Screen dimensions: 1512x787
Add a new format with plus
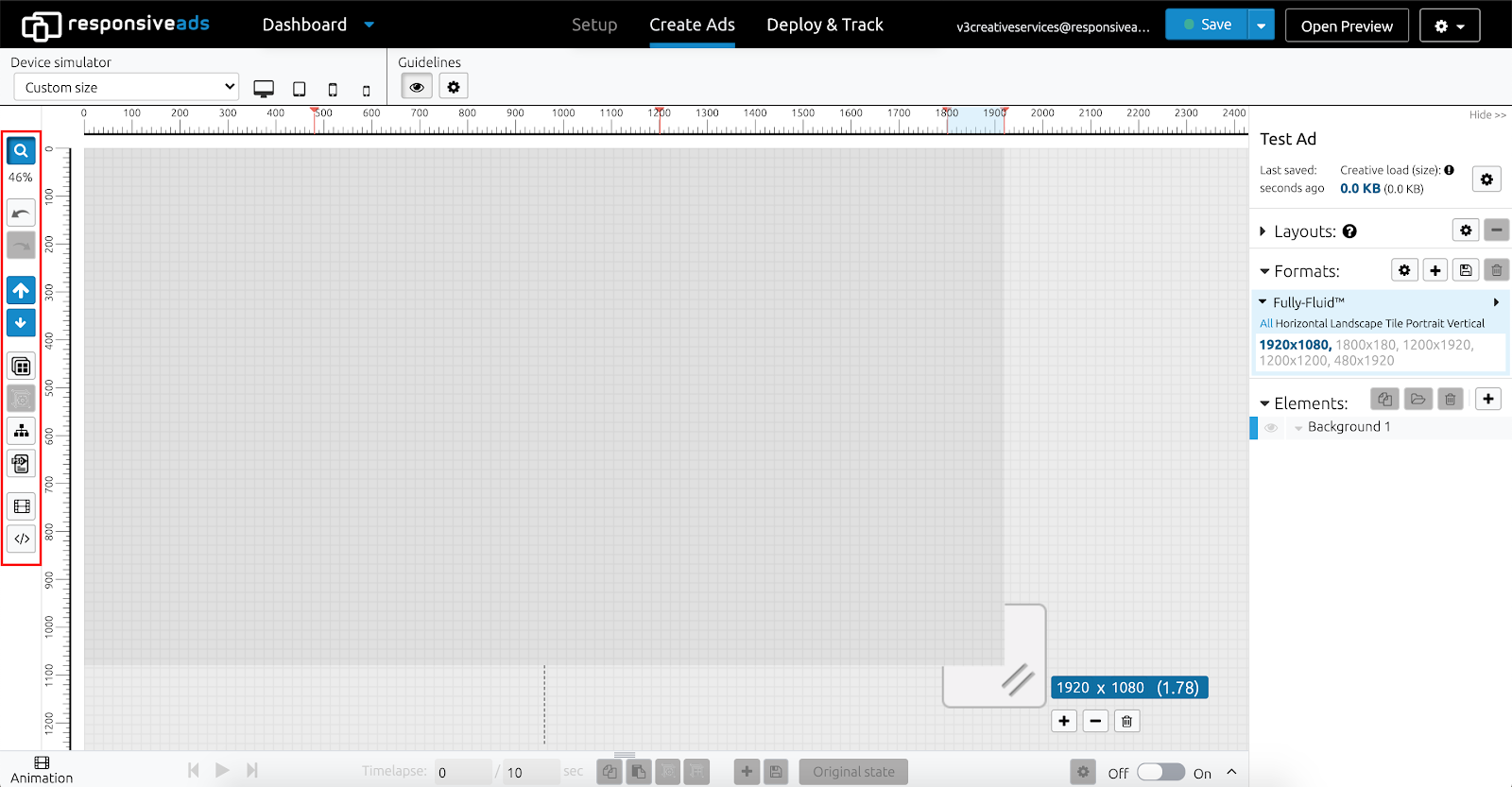[x=1435, y=270]
